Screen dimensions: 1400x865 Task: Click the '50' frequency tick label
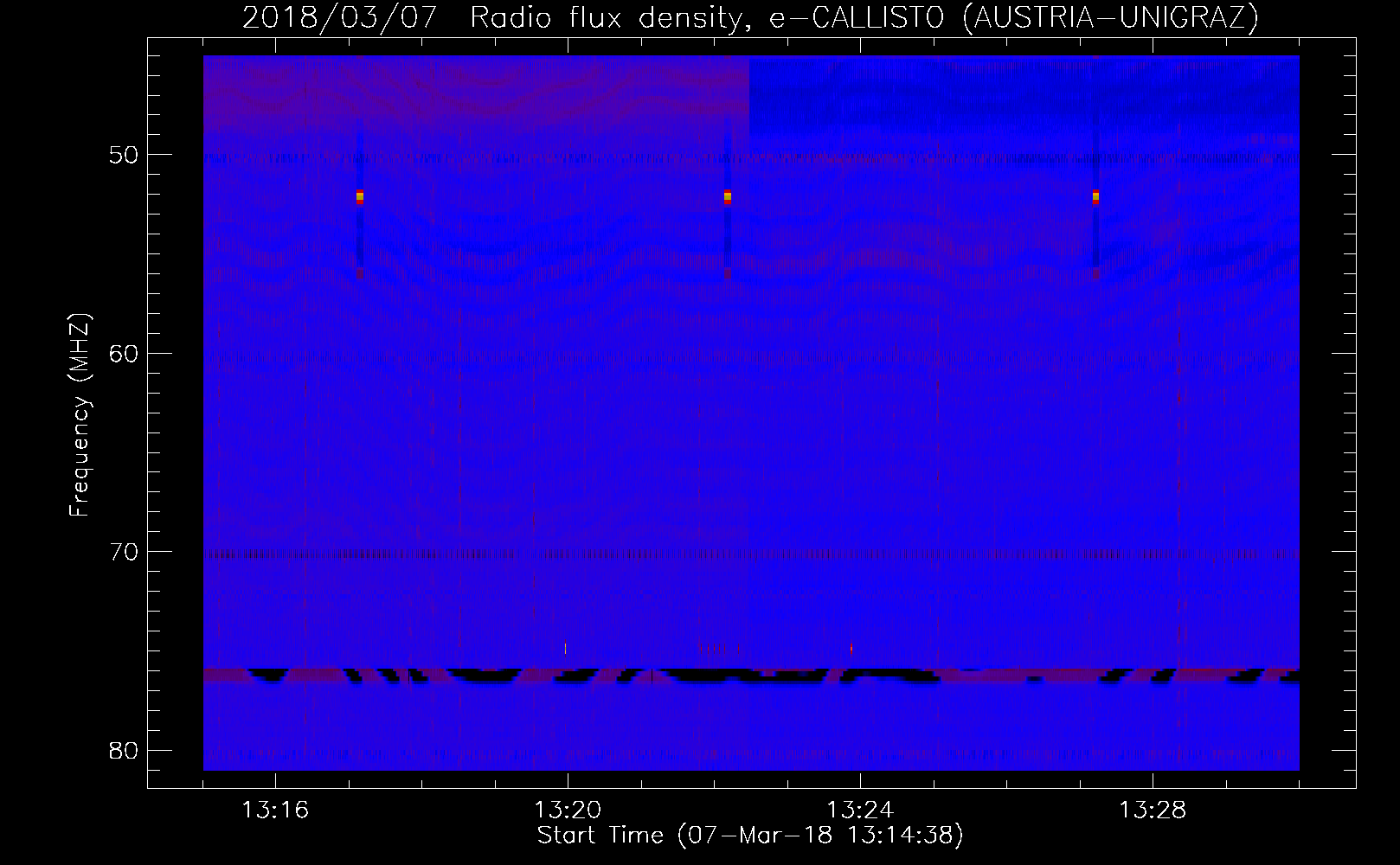124,155
